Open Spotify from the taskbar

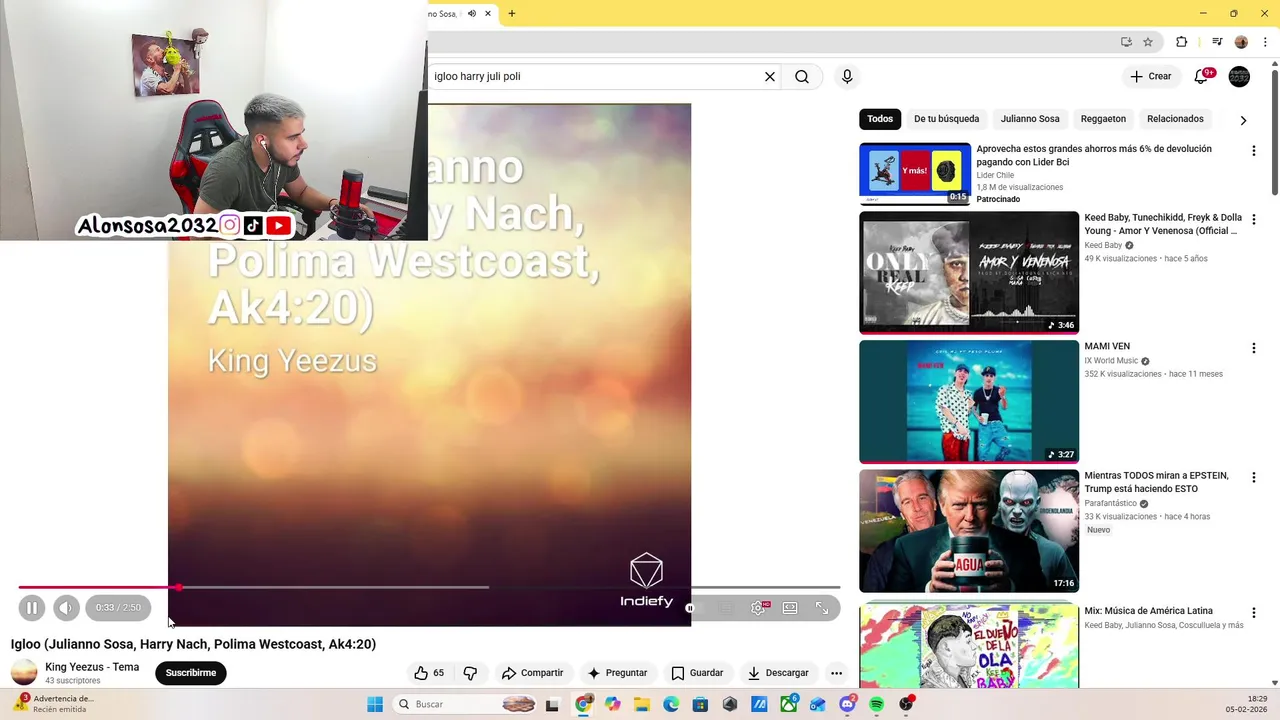click(877, 704)
